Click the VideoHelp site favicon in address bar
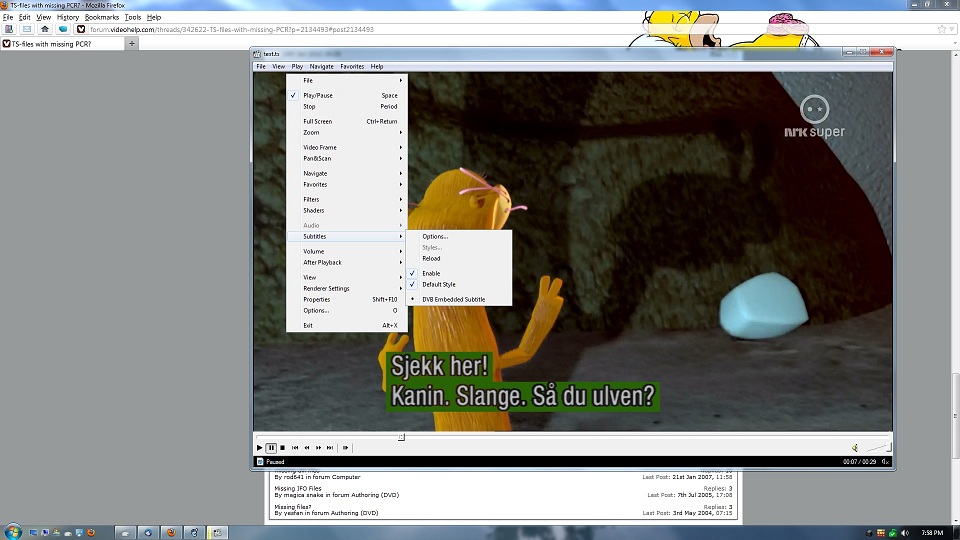This screenshot has width=960, height=540. point(81,29)
